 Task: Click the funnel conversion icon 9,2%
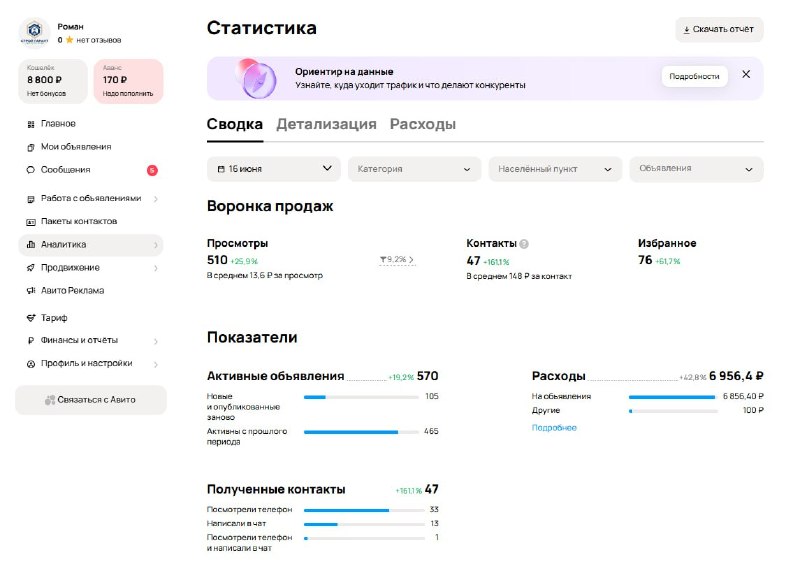coord(383,260)
